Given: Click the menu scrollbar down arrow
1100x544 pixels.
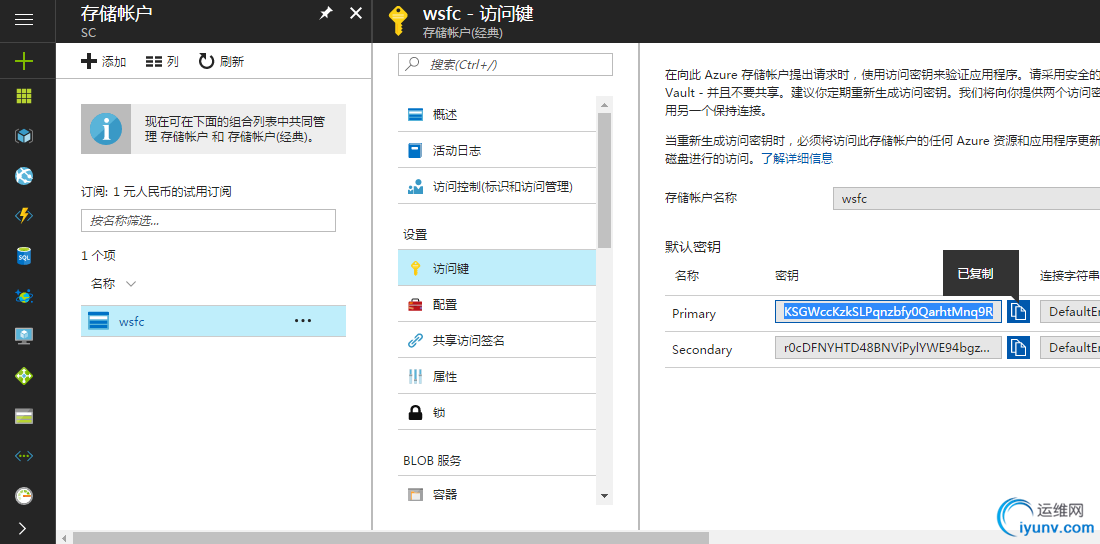Looking at the screenshot, I should coord(604,496).
